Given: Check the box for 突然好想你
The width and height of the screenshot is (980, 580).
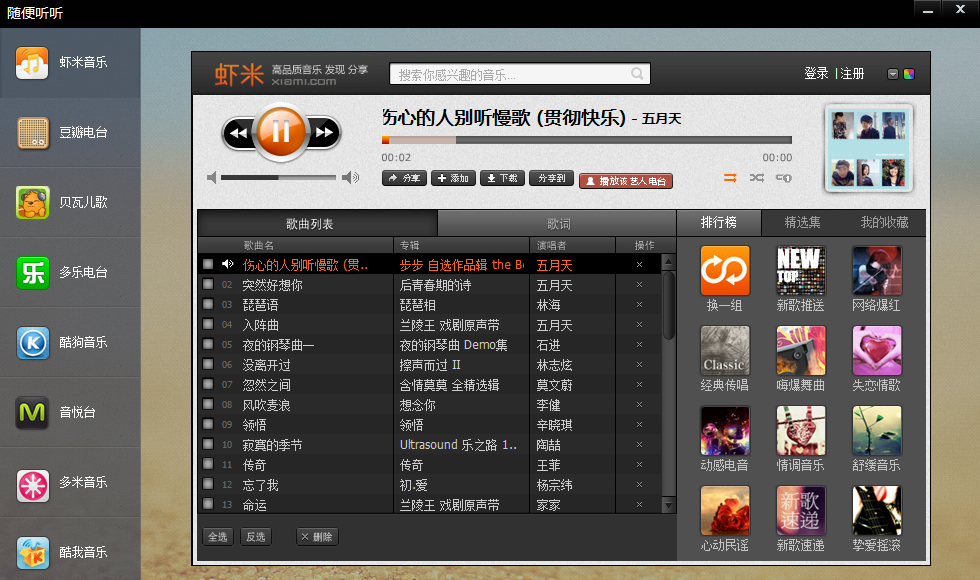Looking at the screenshot, I should (208, 284).
